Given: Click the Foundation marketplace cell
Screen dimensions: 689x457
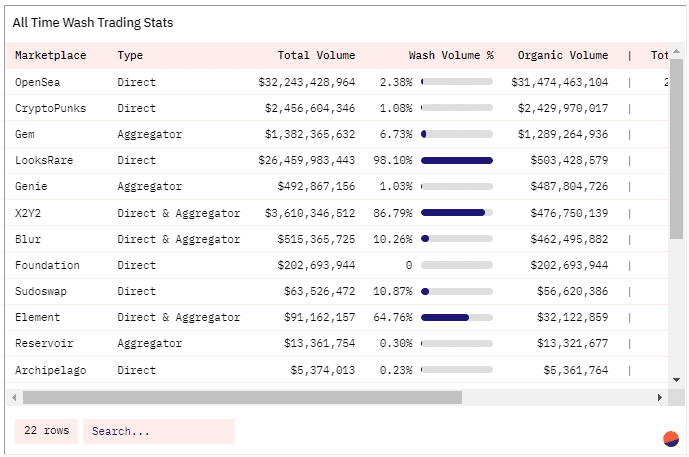Looking at the screenshot, I should coord(47,265).
